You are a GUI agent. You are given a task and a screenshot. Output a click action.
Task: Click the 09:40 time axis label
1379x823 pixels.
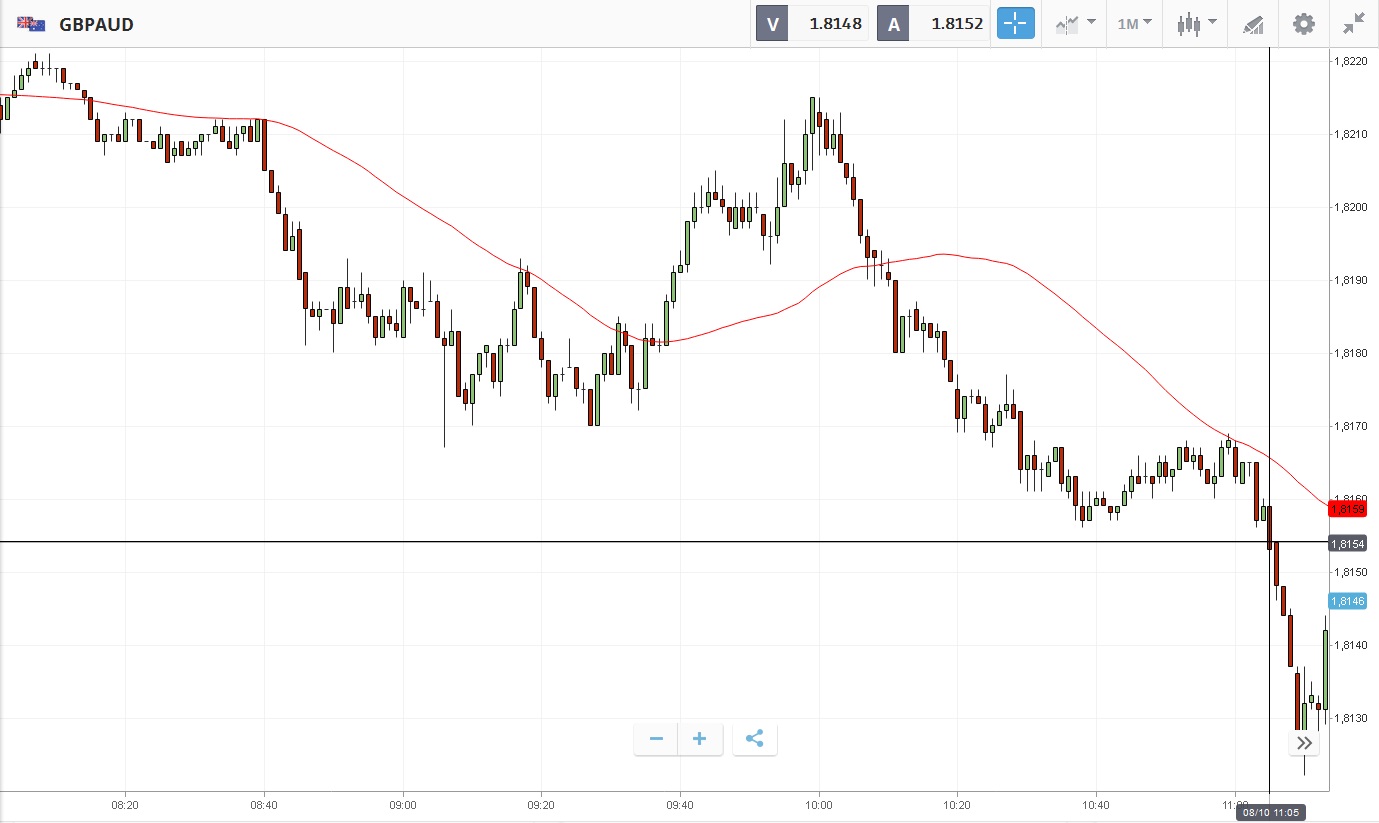click(680, 804)
